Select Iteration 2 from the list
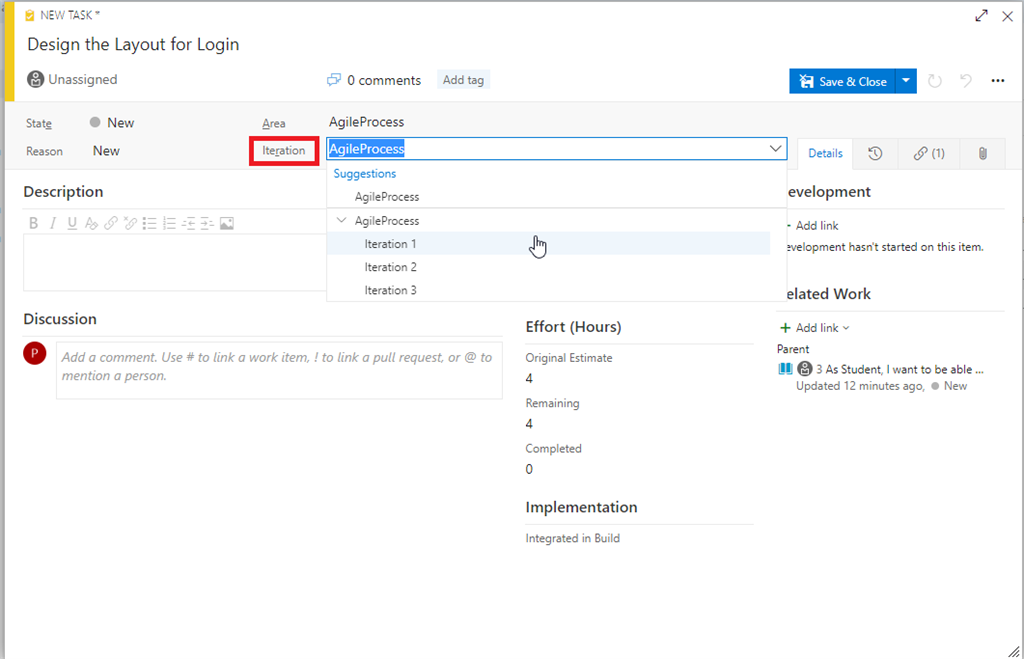 pyautogui.click(x=390, y=267)
